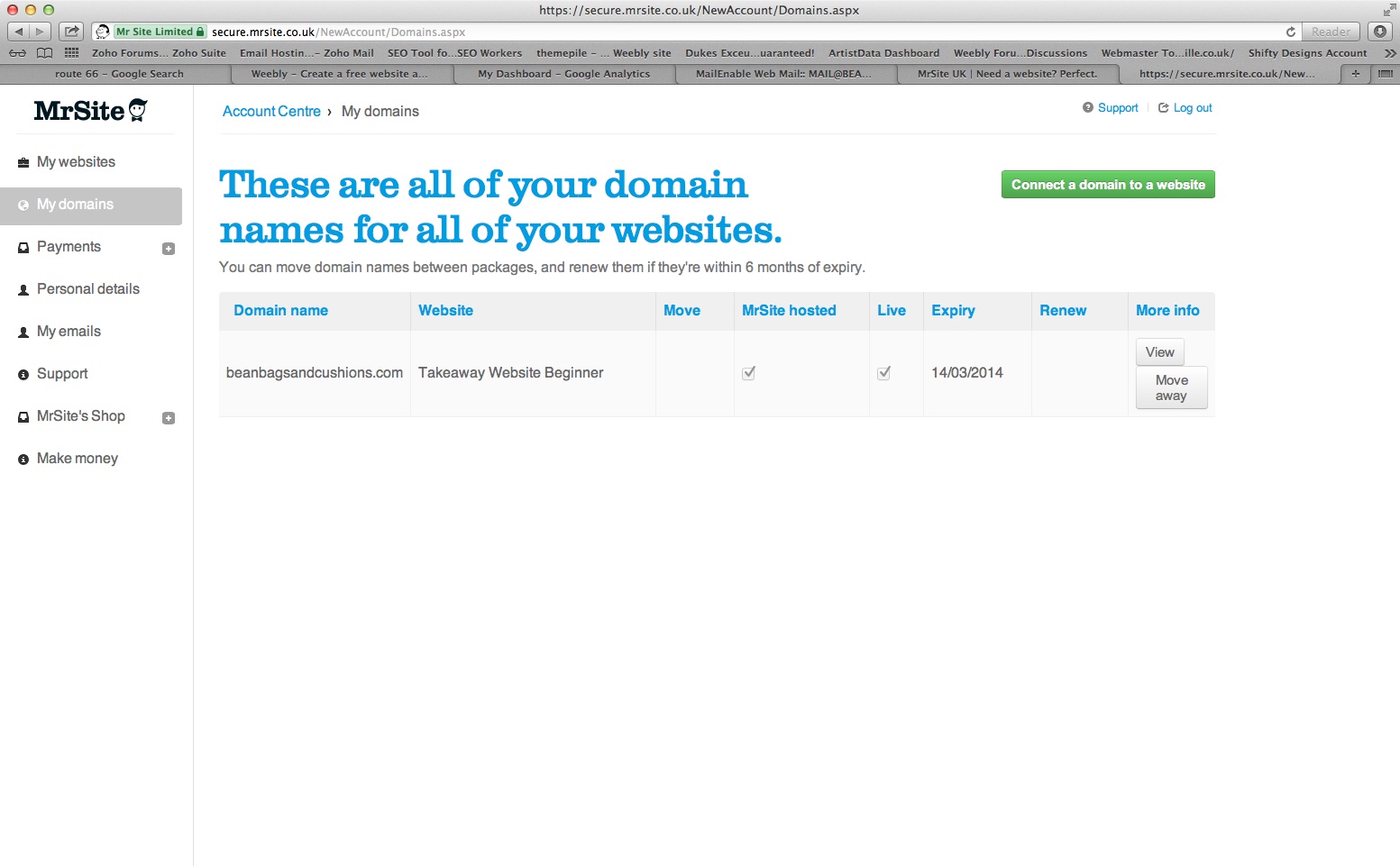Viewport: 1400px width, 866px height.
Task: Open Shifty Designs Account bookmark
Action: (x=1307, y=53)
